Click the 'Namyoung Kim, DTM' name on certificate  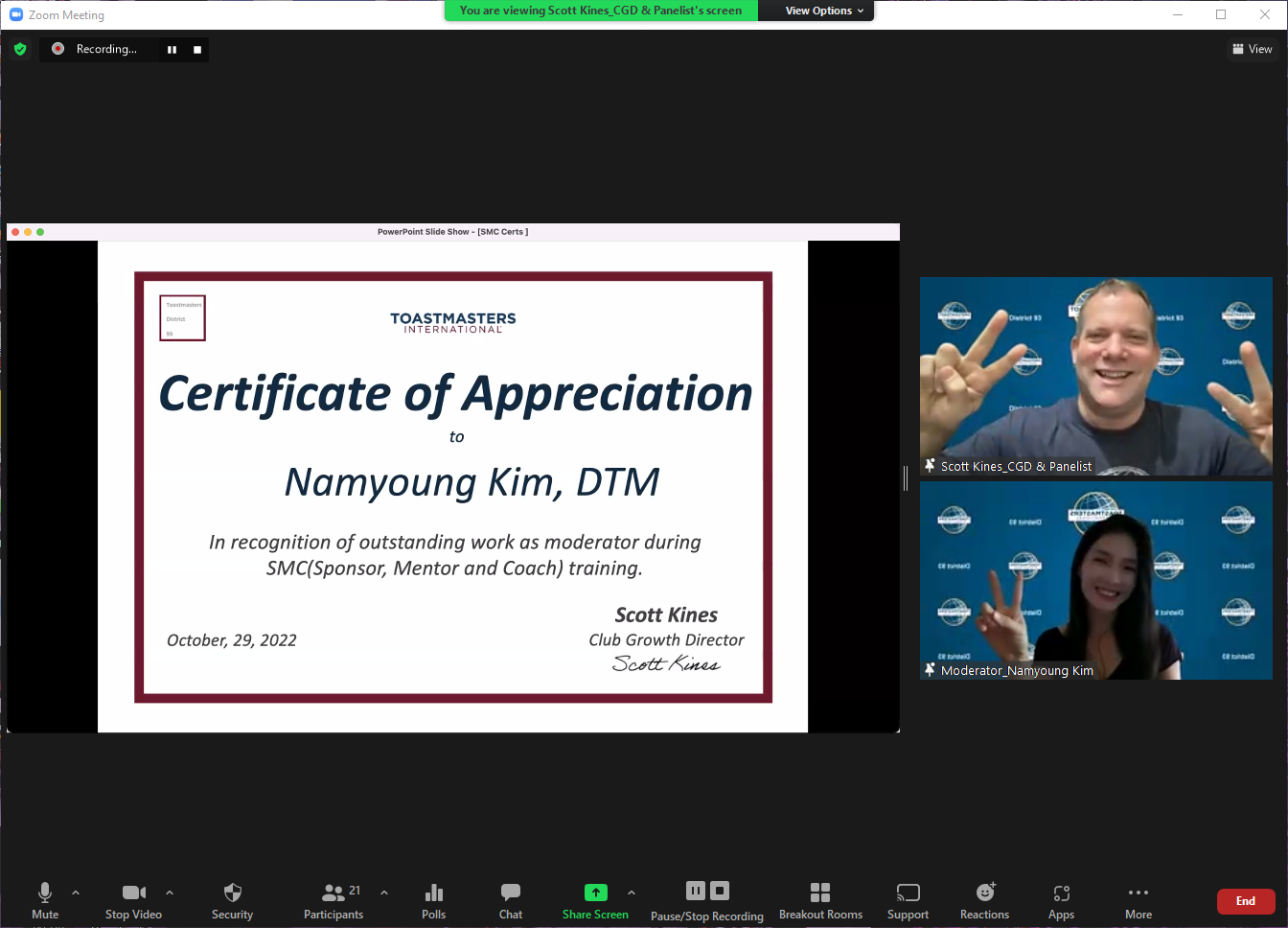[472, 482]
